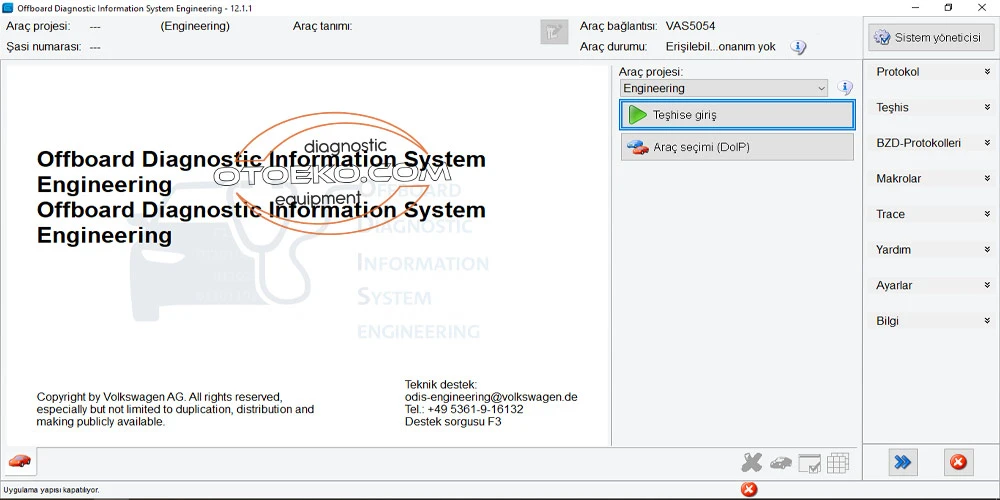Click the VAS5054 connection value
Viewport: 1000px width, 500px height.
tap(691, 26)
